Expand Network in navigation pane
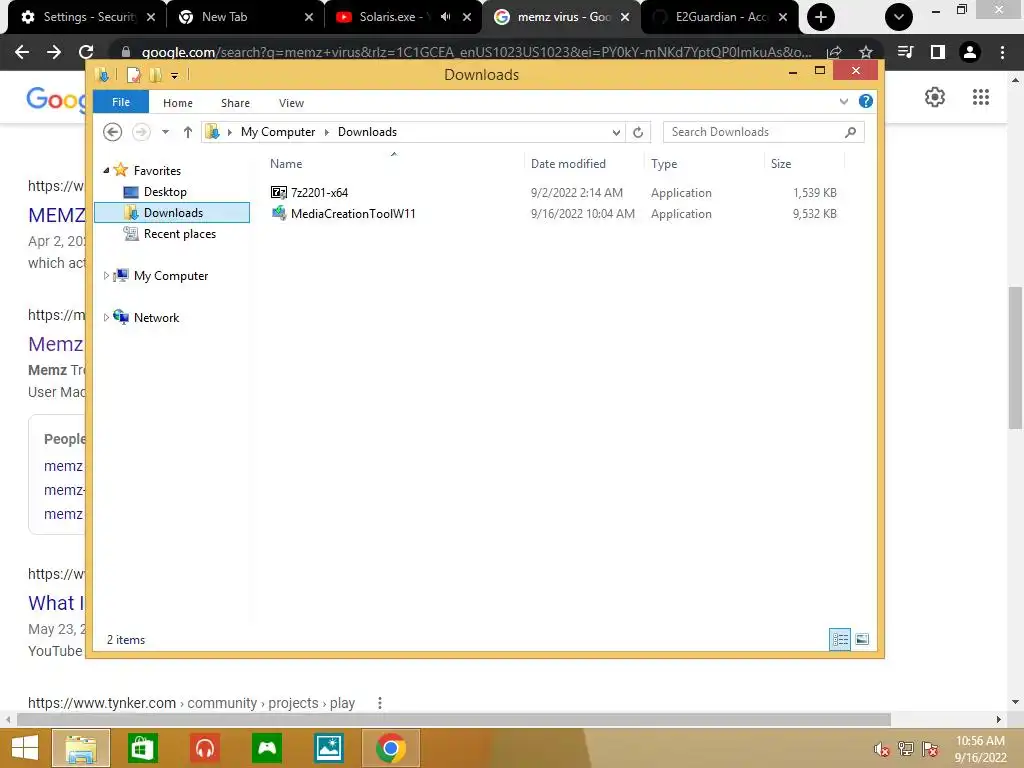 [x=106, y=317]
